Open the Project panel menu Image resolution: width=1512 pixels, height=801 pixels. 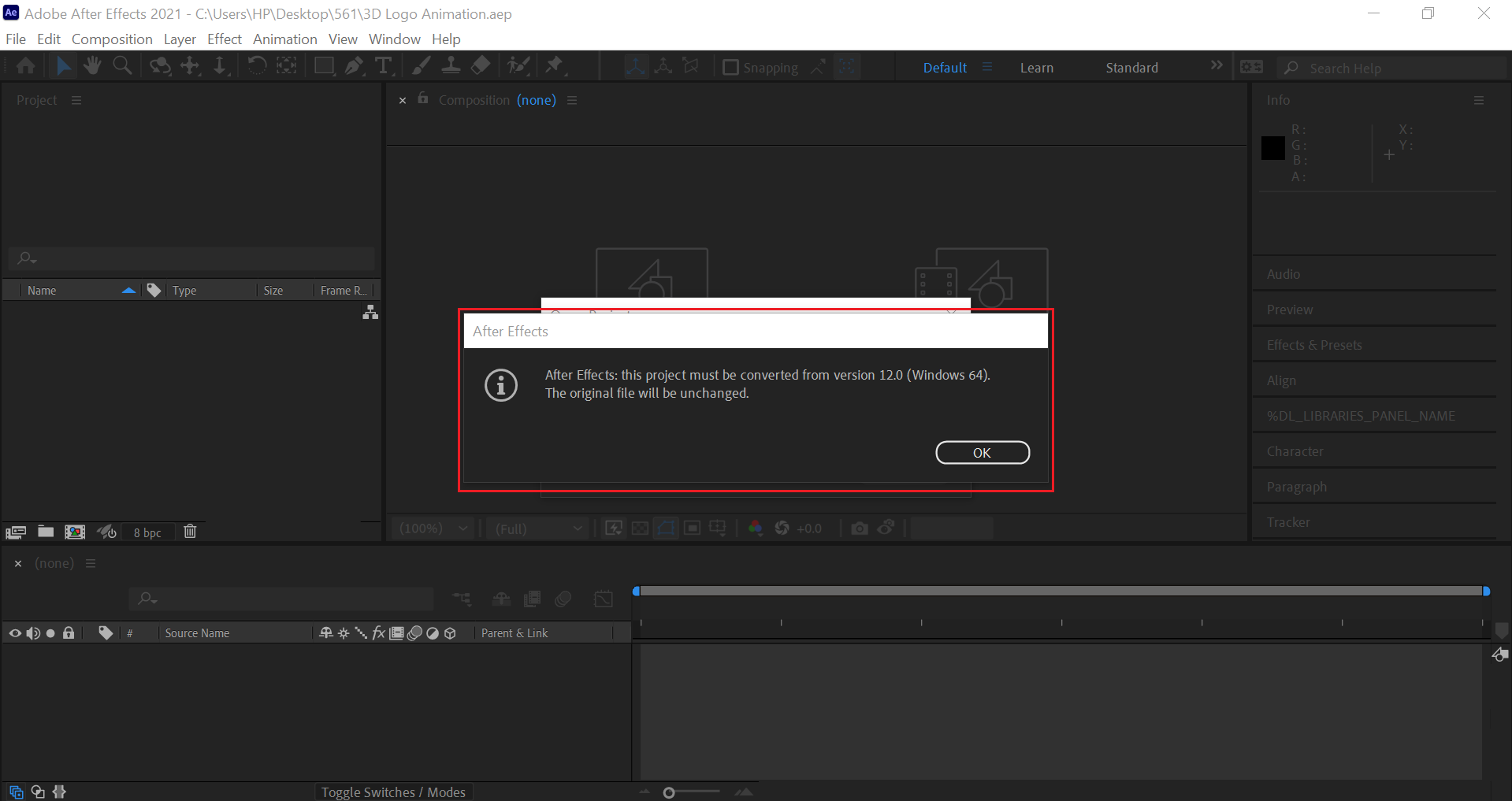coord(76,100)
